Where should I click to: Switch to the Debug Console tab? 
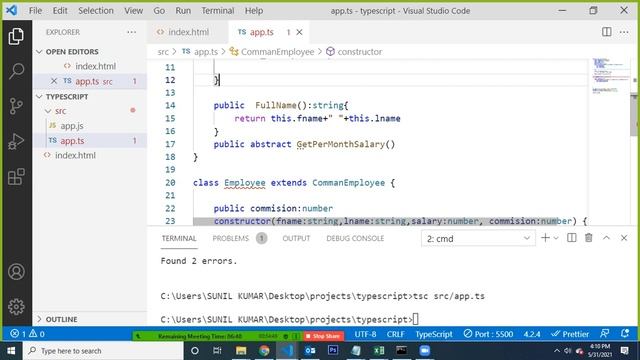pyautogui.click(x=355, y=238)
